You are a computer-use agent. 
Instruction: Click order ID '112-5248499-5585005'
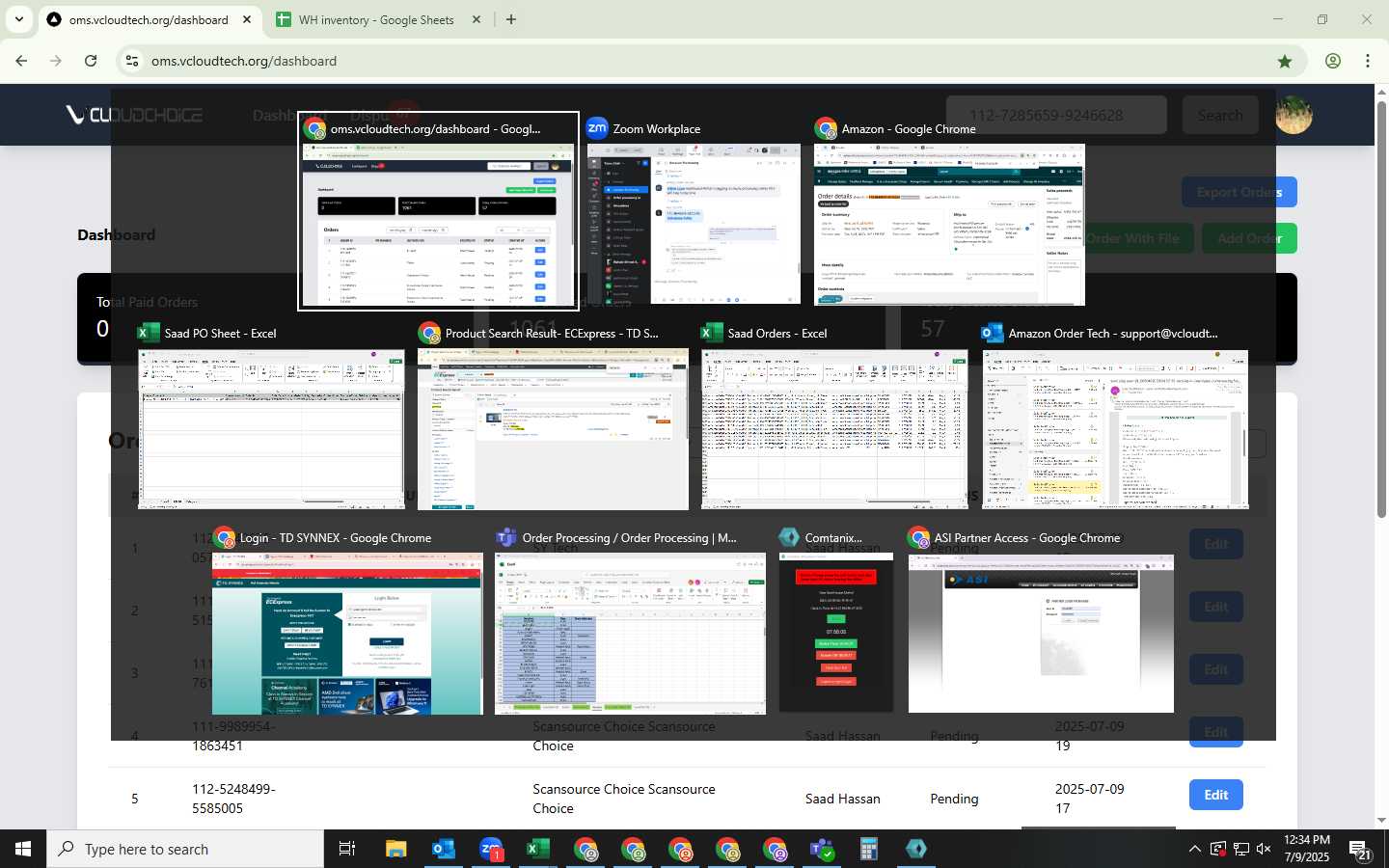pyautogui.click(x=233, y=799)
